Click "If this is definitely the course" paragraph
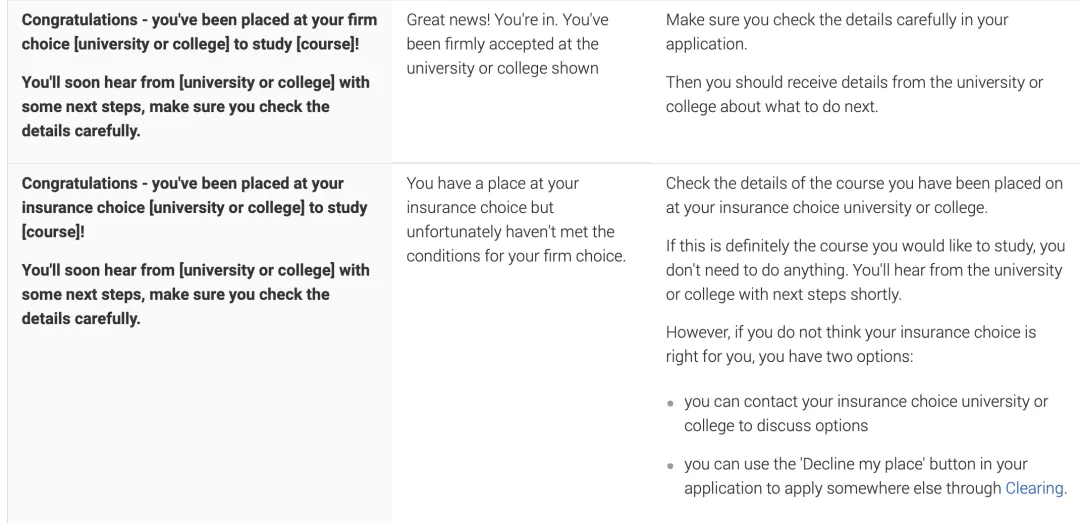The image size is (1080, 523). pyautogui.click(x=865, y=270)
